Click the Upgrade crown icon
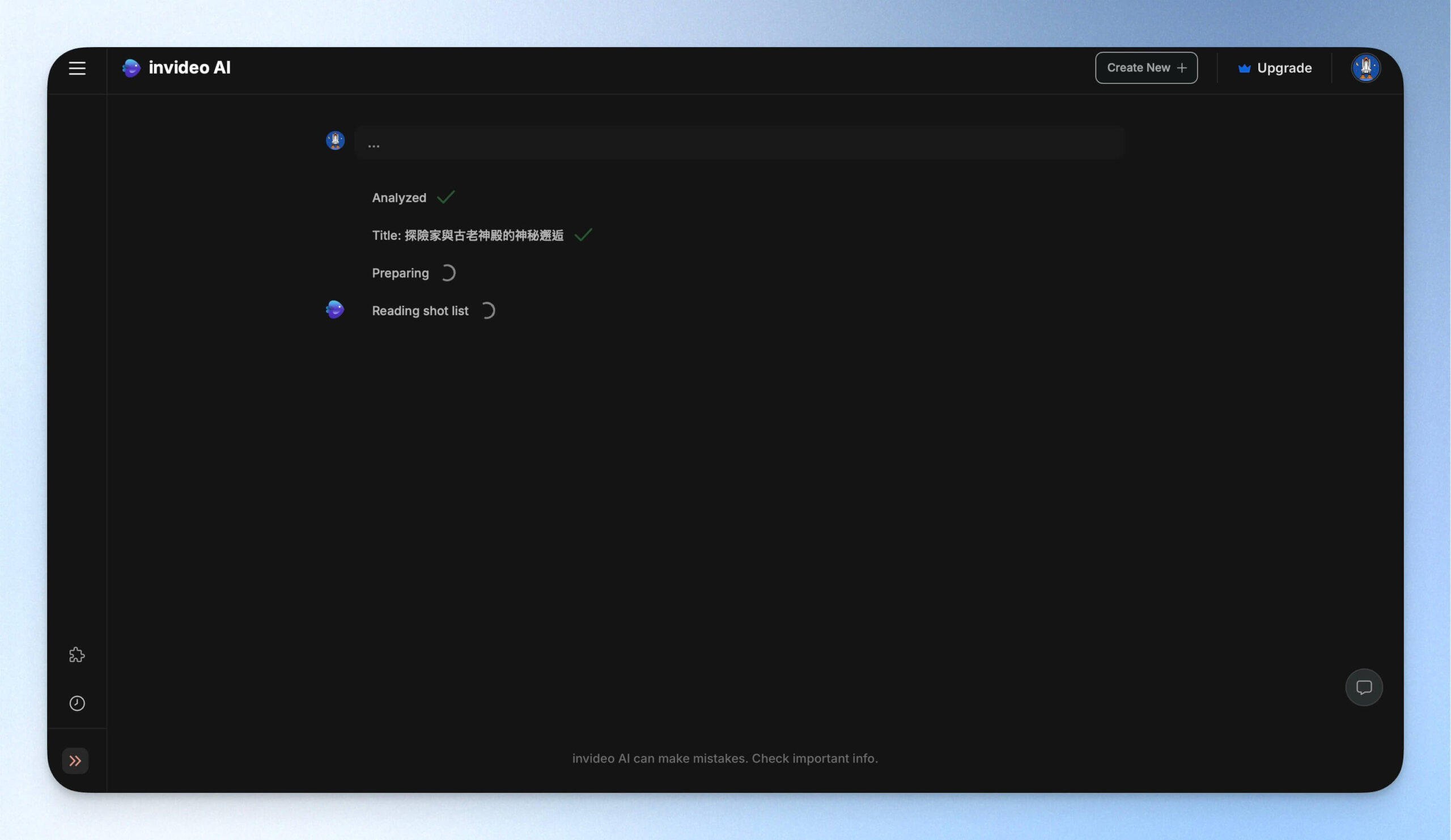1451x840 pixels. pyautogui.click(x=1244, y=69)
